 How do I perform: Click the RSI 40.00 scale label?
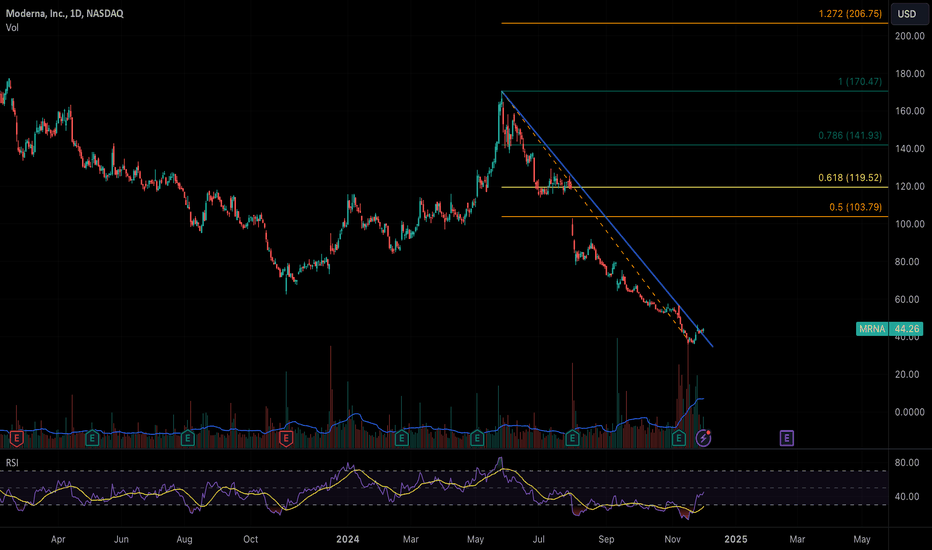[907, 496]
